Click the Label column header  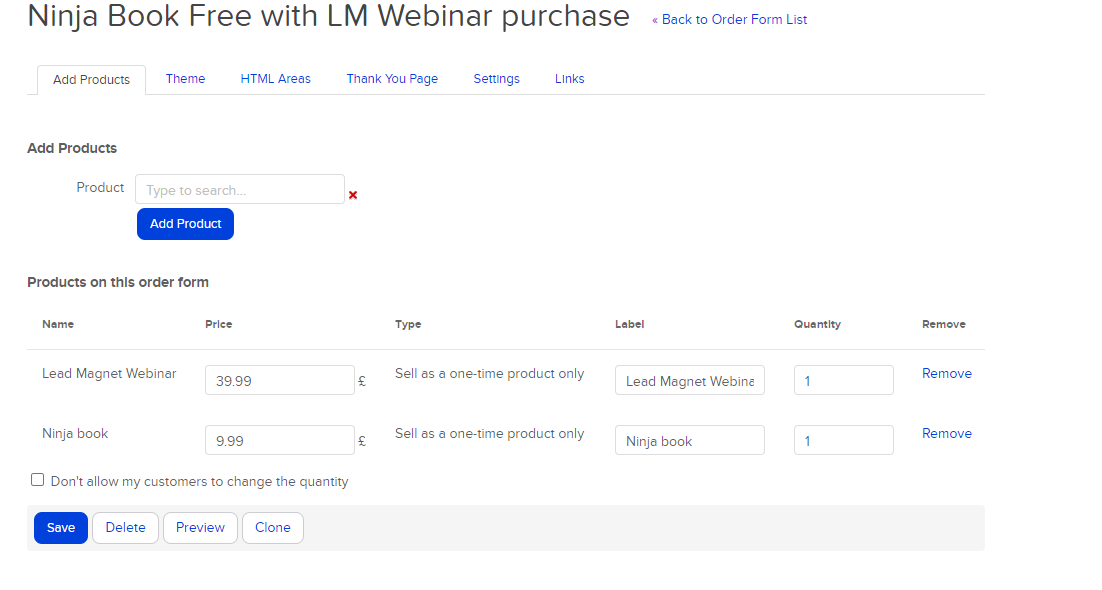click(630, 324)
